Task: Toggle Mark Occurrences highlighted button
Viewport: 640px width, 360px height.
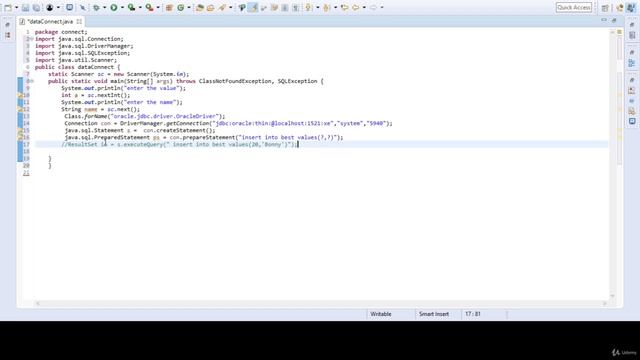Action: point(253,7)
